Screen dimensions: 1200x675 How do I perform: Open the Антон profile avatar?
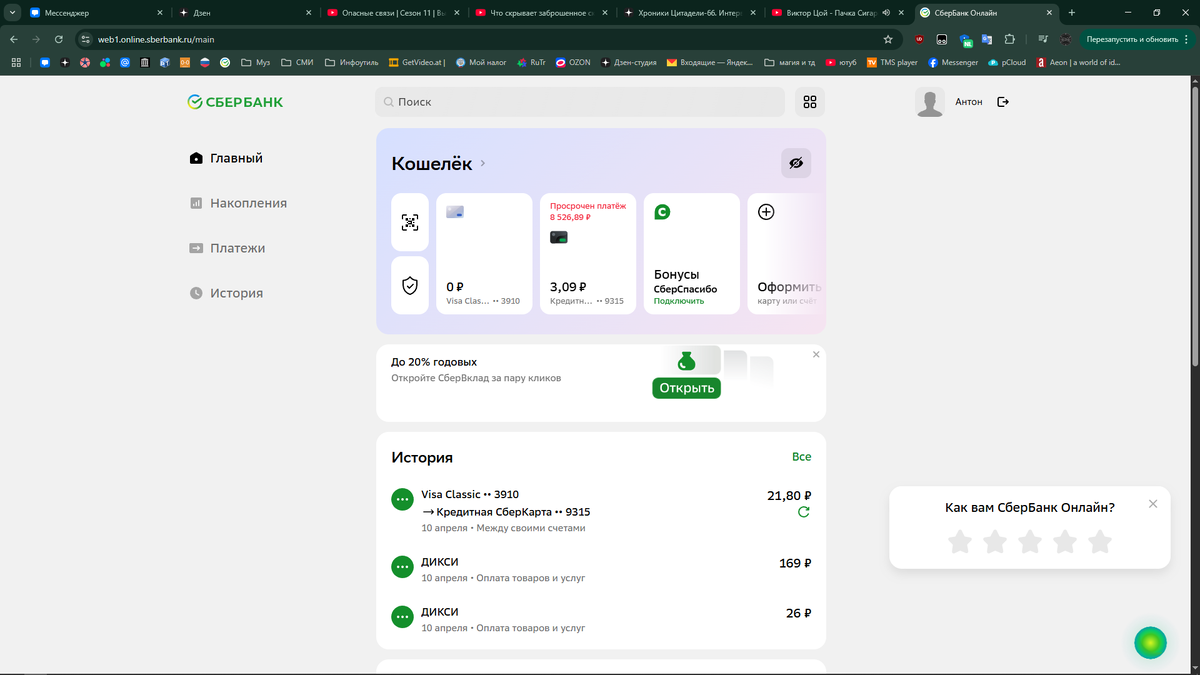(x=930, y=102)
